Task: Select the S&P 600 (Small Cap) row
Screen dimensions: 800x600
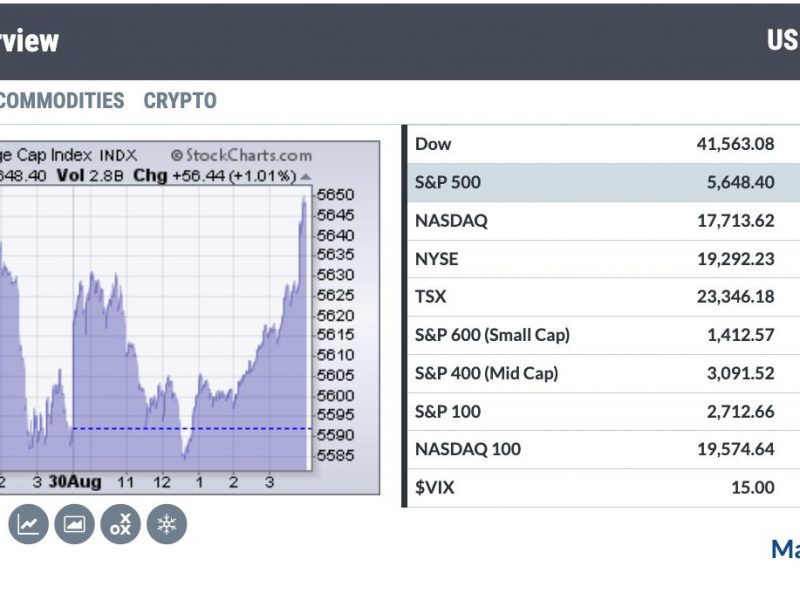Action: pyautogui.click(x=604, y=335)
